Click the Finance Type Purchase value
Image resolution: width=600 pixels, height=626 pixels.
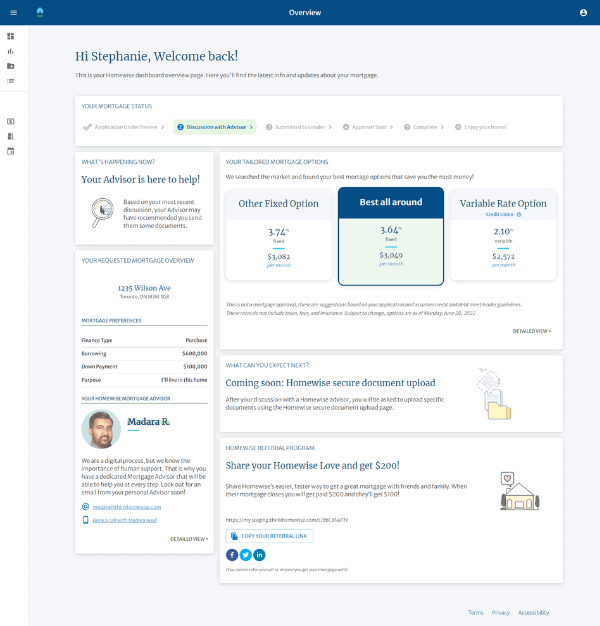196,340
